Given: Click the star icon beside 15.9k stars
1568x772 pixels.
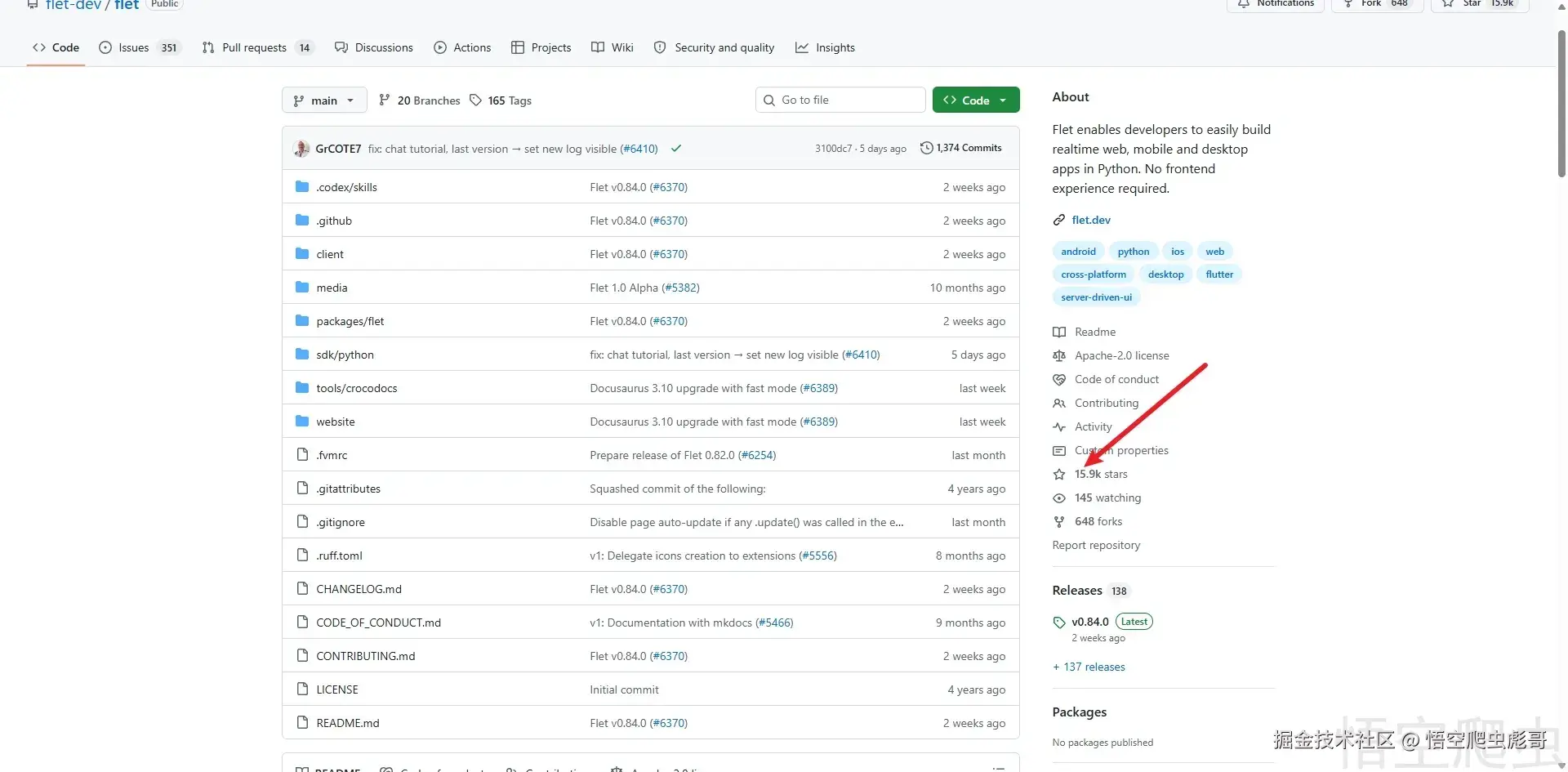Looking at the screenshot, I should [x=1059, y=474].
